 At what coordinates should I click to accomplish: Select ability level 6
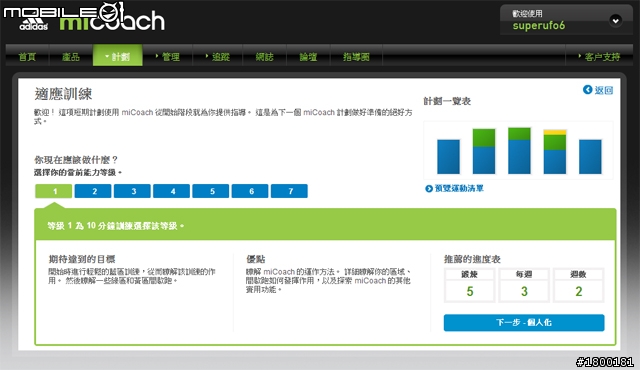(x=250, y=191)
